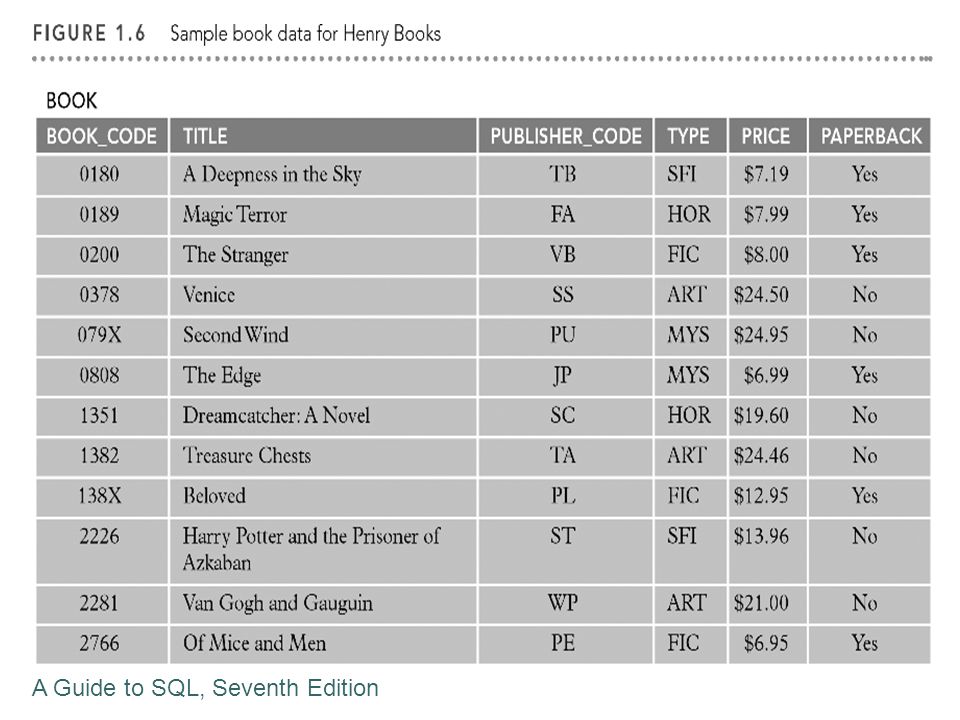Select book code 0189 cell
Image resolution: width=960 pixels, height=720 pixels.
pyautogui.click(x=102, y=216)
